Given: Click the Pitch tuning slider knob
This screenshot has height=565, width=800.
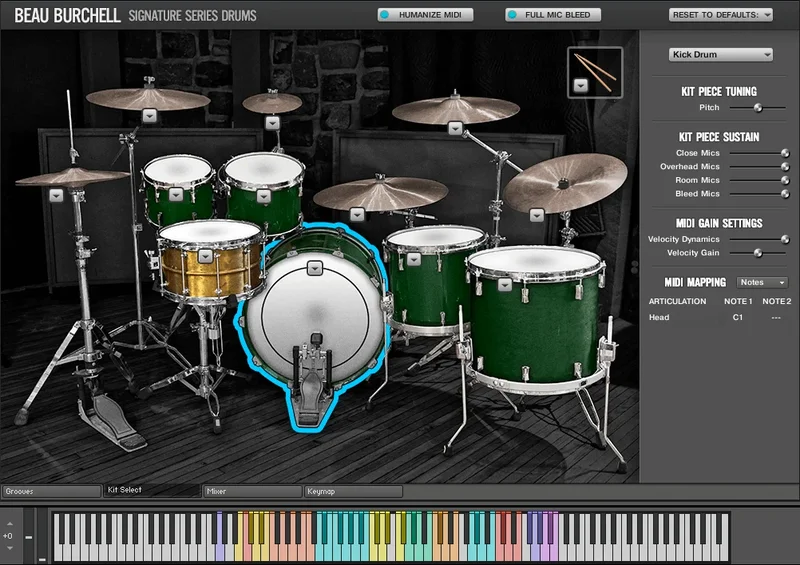Looking at the screenshot, I should tap(758, 108).
